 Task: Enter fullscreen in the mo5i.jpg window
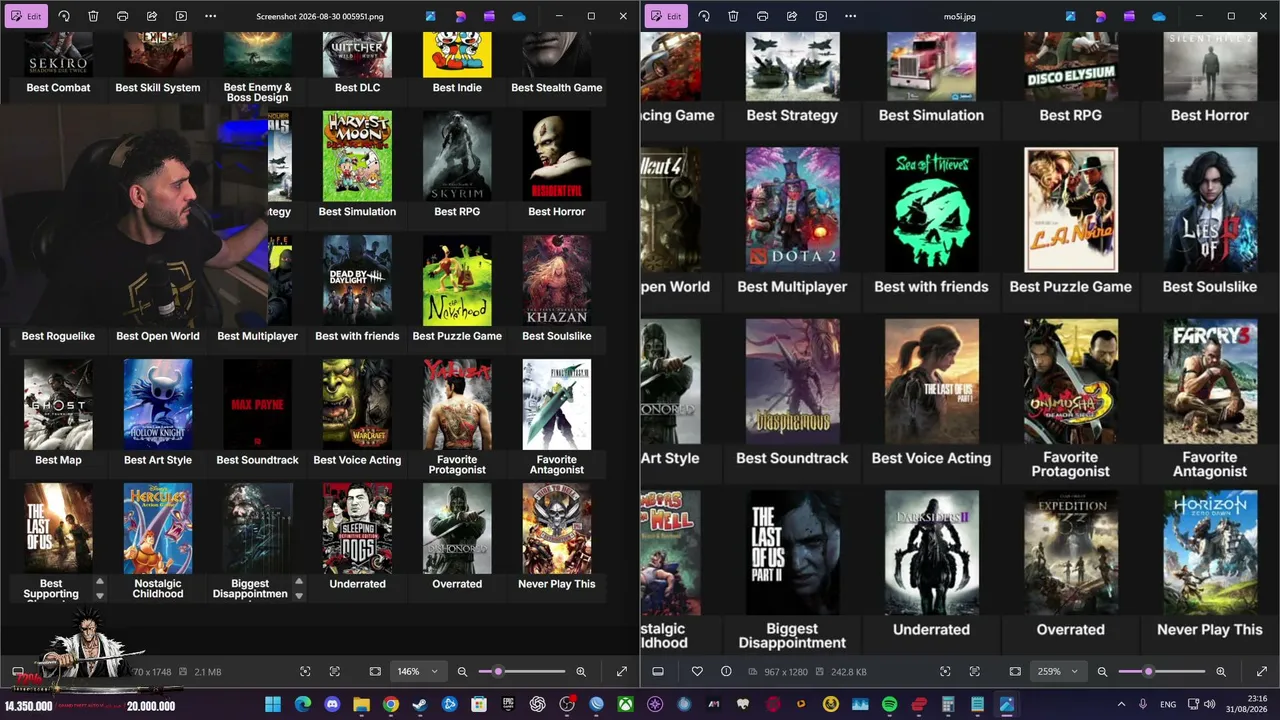(x=1262, y=672)
